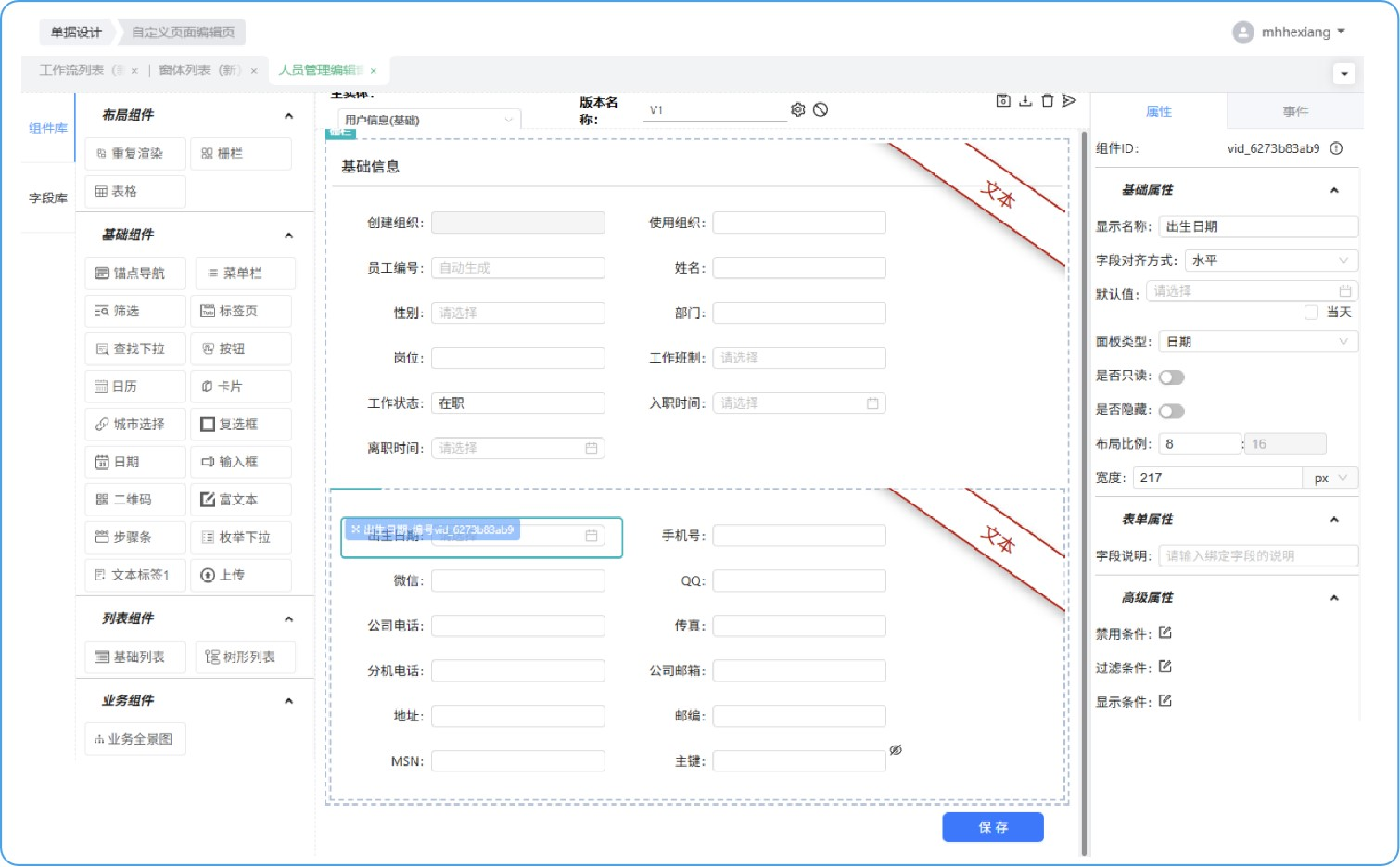Select the 业务全景图 business panorama component
The width and height of the screenshot is (1400, 867).
click(135, 739)
